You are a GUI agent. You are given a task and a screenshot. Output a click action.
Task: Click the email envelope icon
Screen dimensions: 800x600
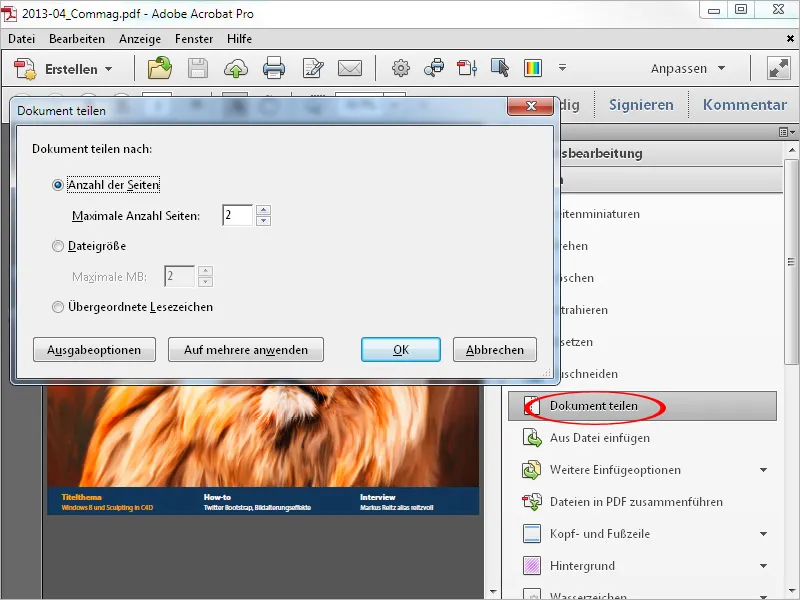pyautogui.click(x=350, y=68)
